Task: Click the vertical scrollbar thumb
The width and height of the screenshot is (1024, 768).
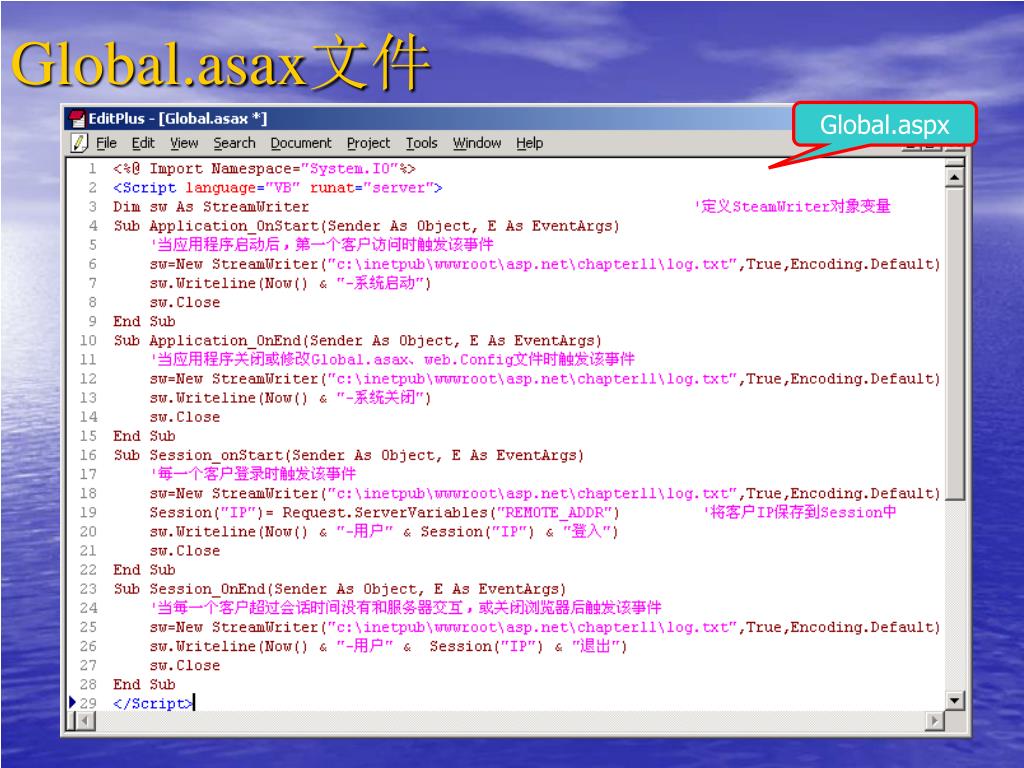Action: [x=954, y=344]
